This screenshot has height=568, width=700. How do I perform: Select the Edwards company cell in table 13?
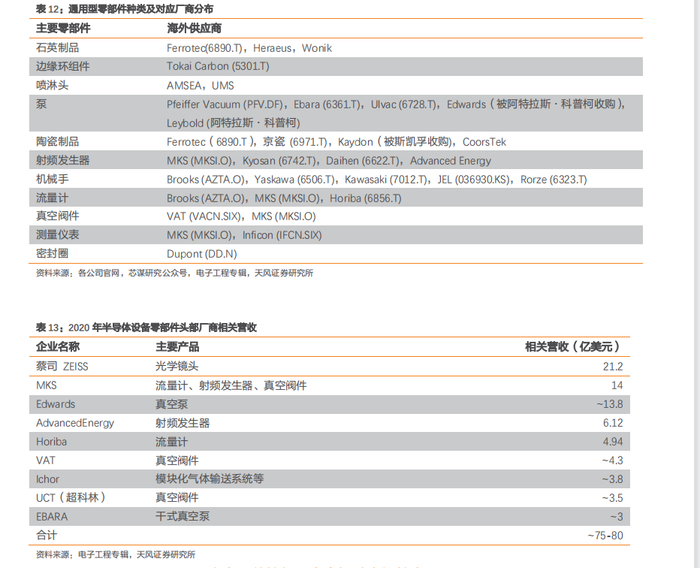click(x=55, y=404)
